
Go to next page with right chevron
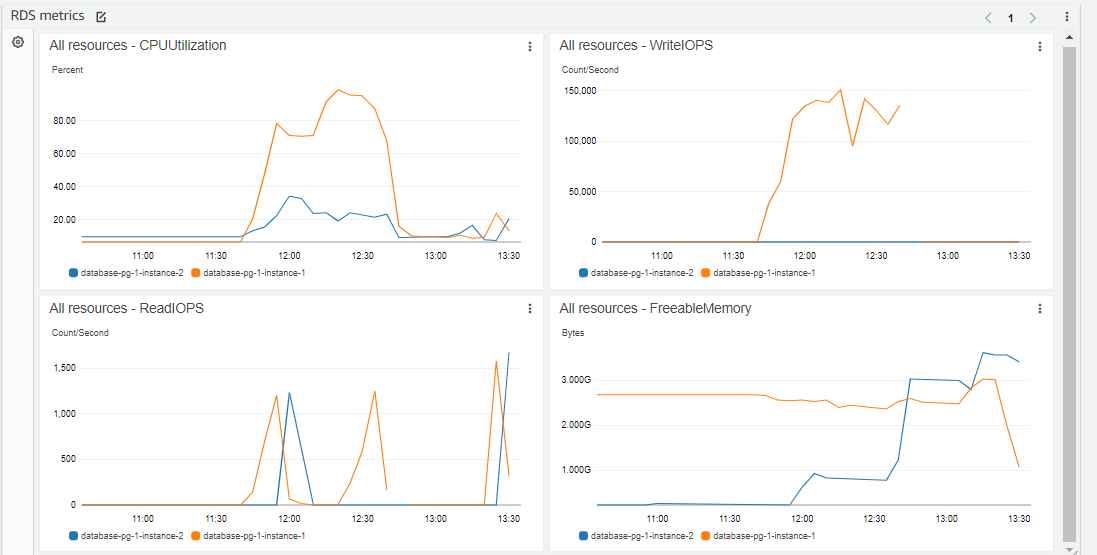(x=1033, y=17)
